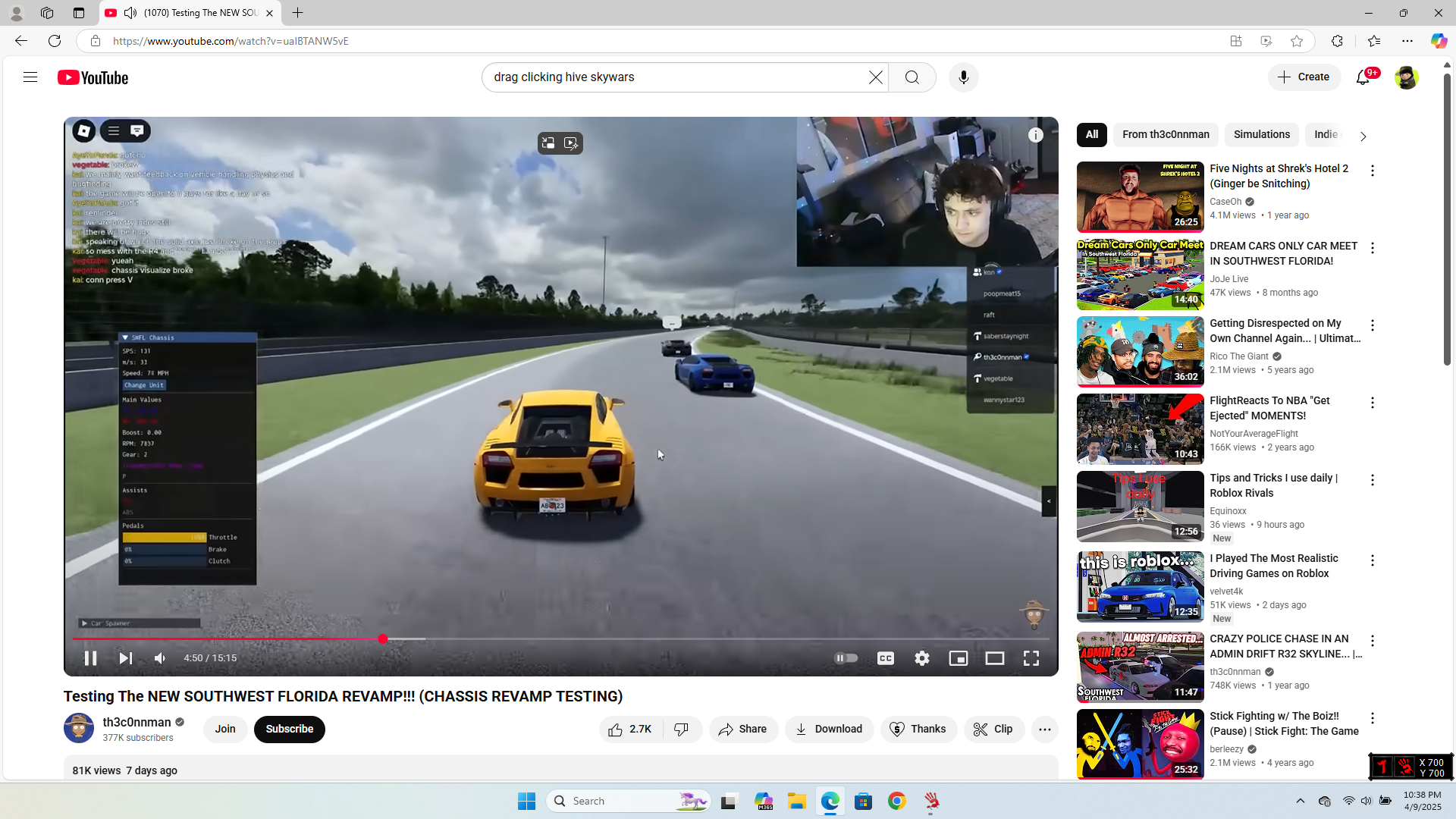Create a Clip from the video

994,730
